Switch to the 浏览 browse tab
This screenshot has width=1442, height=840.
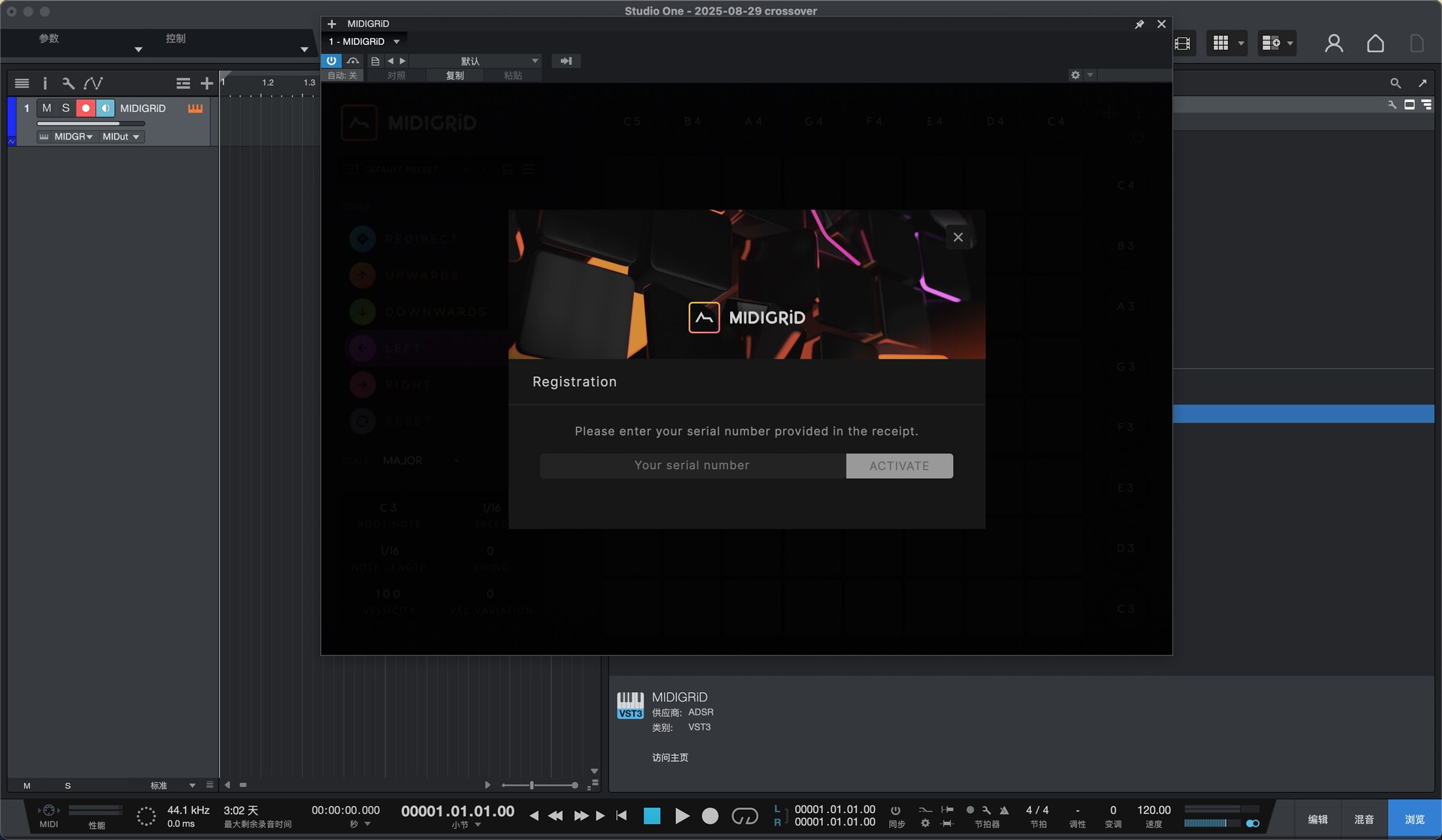(1414, 820)
